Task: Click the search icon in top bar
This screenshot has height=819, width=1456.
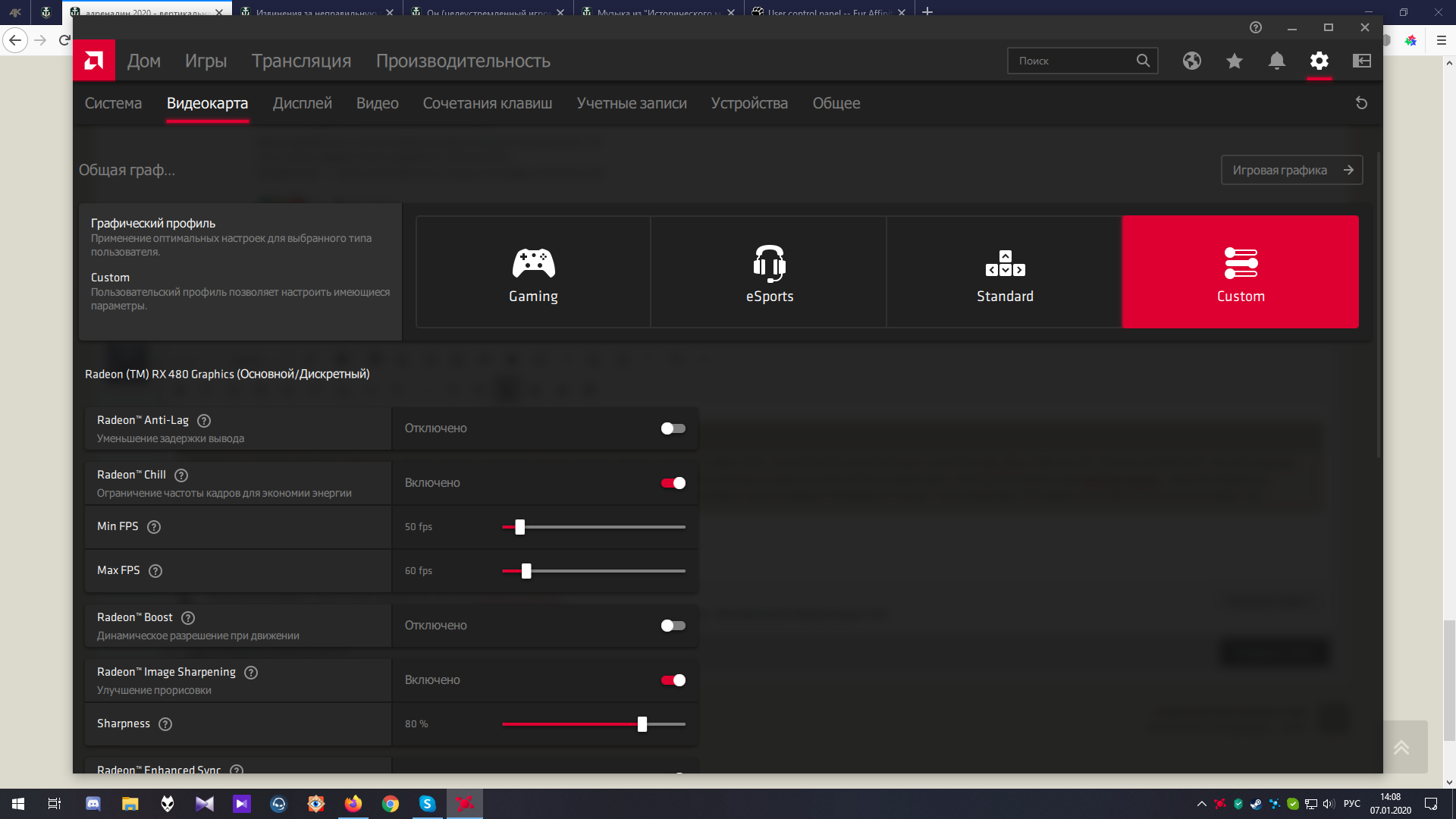Action: [x=1143, y=60]
